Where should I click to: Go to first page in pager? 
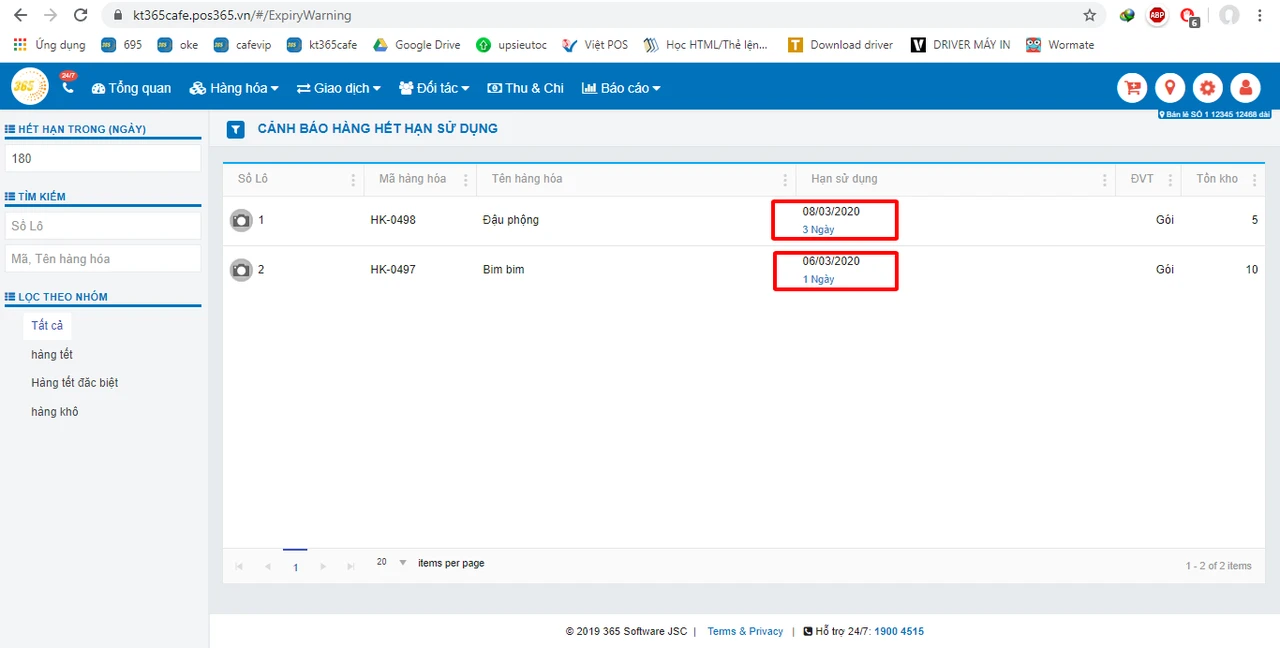239,566
